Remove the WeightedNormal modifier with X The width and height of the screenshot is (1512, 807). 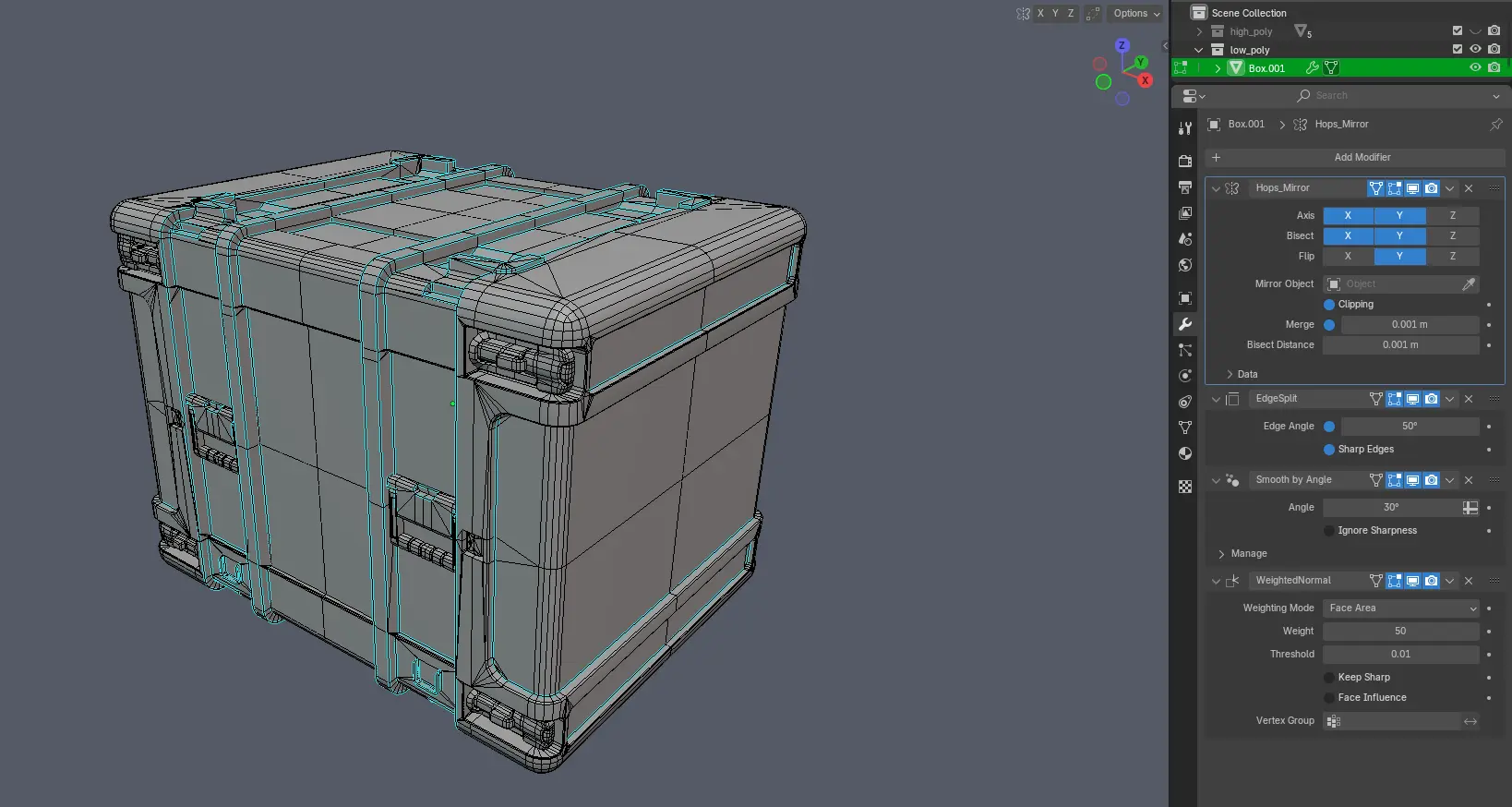(1469, 581)
